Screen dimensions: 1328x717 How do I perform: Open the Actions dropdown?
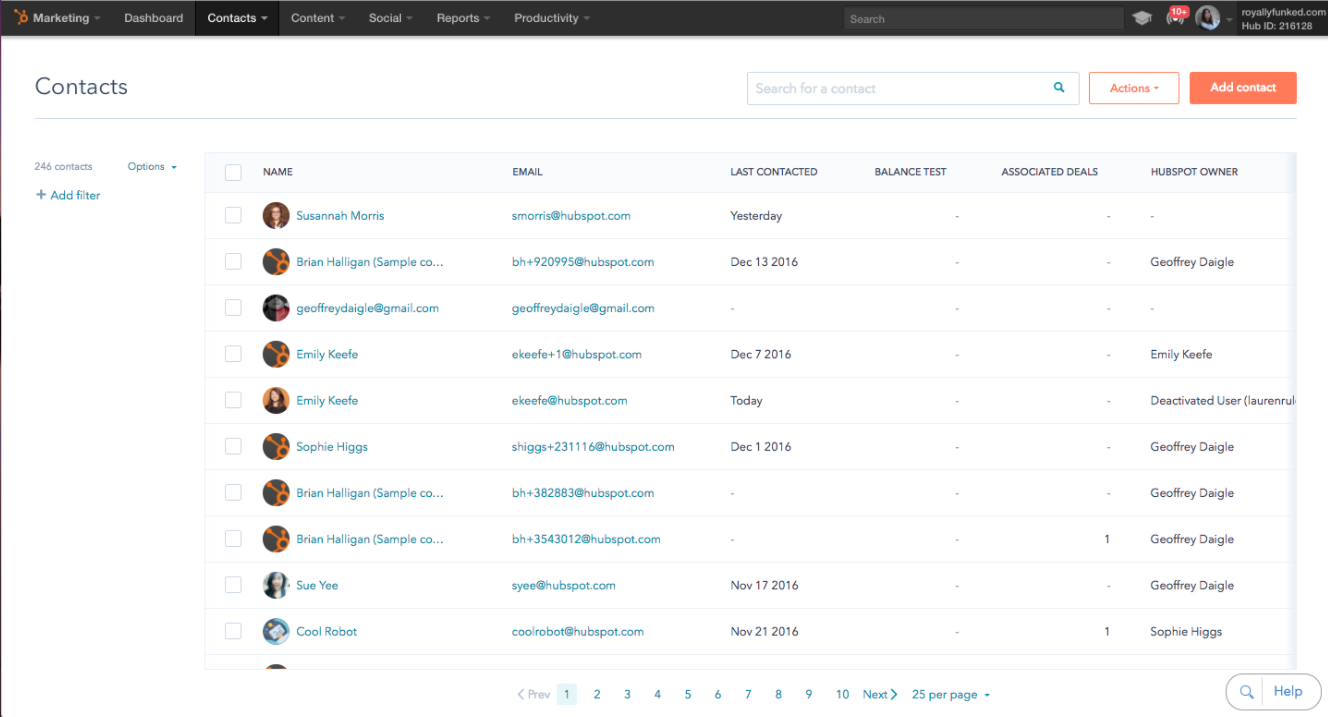(x=1133, y=88)
